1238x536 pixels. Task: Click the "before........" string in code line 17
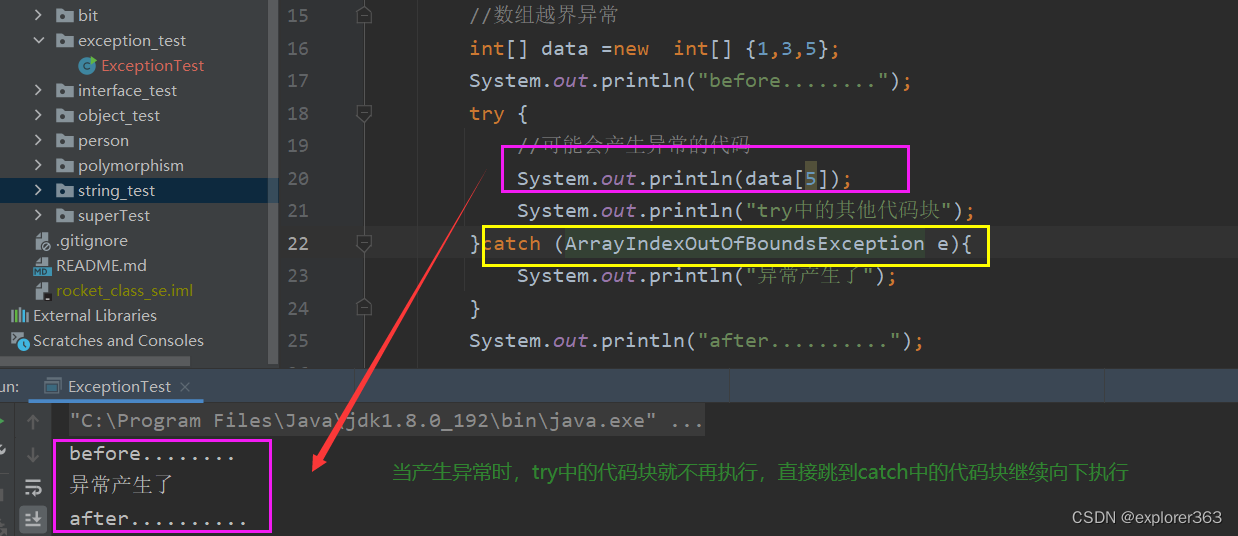792,81
